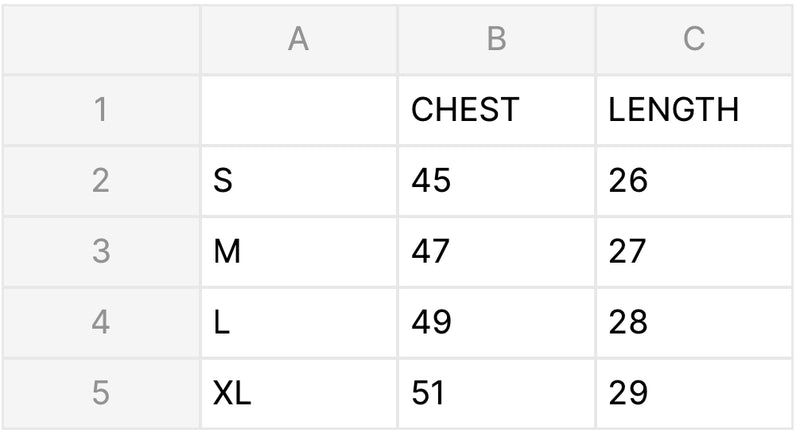This screenshot has width=800, height=433.
Task: Click the chest value 51 cell
Action: click(496, 393)
